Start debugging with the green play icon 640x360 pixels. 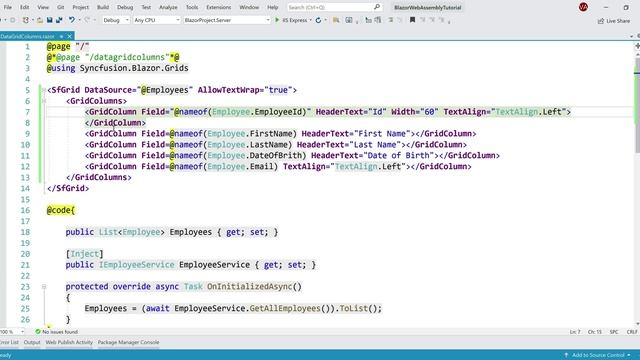[x=277, y=20]
